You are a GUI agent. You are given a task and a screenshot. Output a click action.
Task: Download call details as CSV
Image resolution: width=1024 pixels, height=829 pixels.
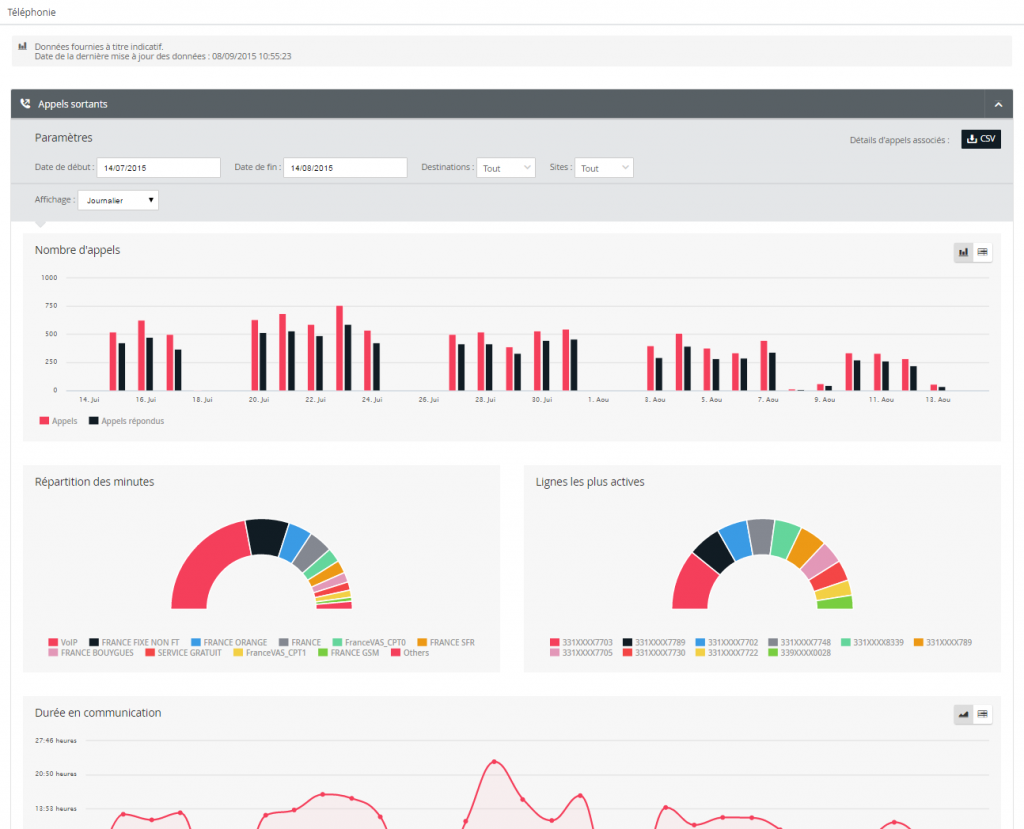(x=980, y=139)
